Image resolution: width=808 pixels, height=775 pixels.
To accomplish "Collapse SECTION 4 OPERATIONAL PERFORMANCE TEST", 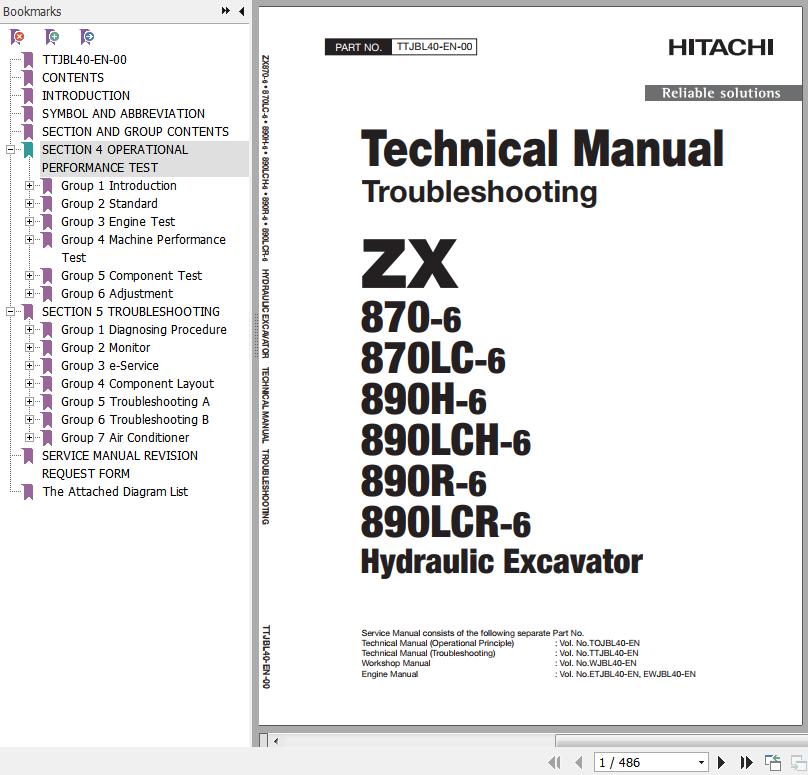I will [10, 149].
